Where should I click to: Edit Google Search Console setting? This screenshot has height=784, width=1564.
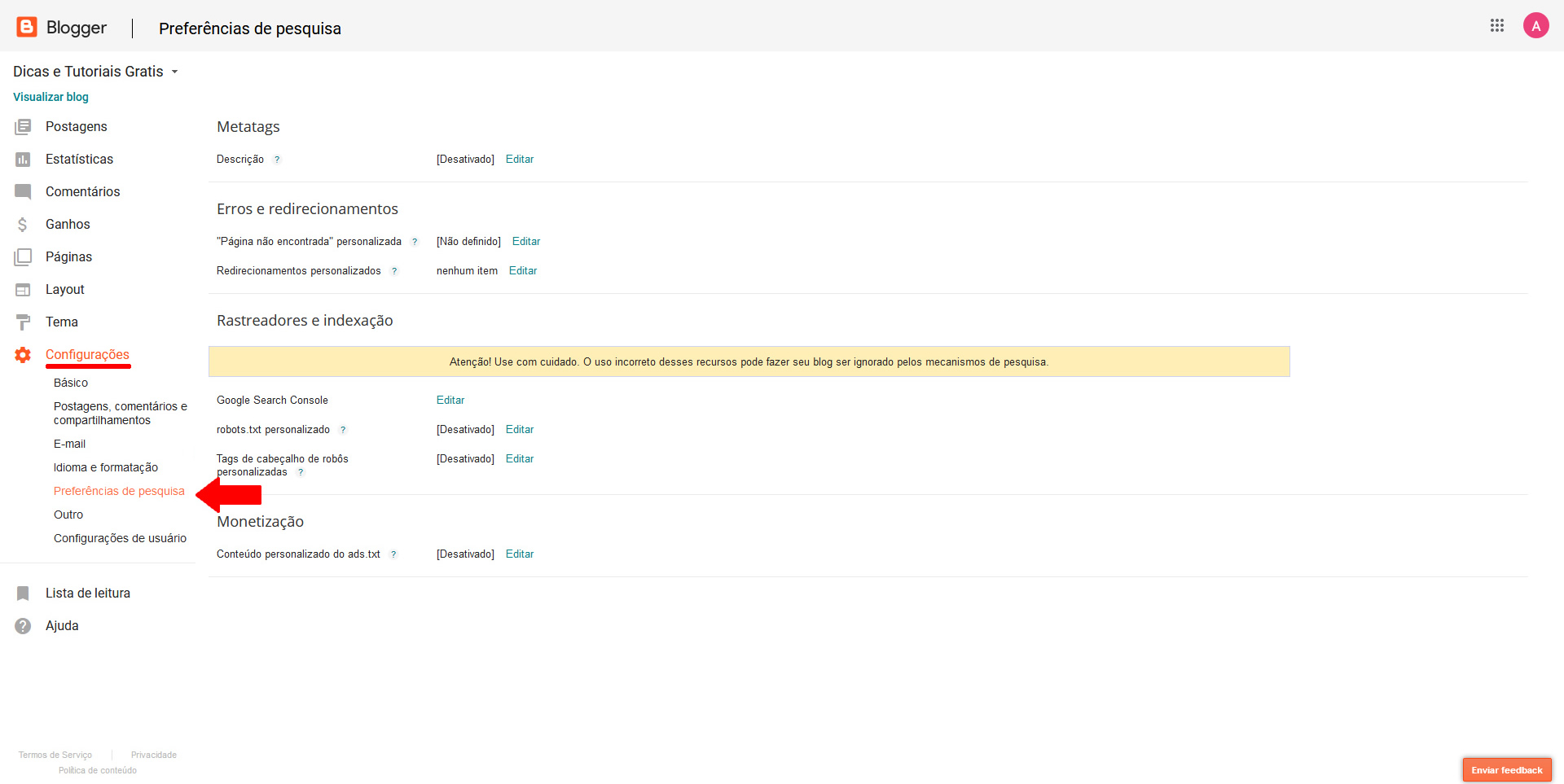(450, 401)
